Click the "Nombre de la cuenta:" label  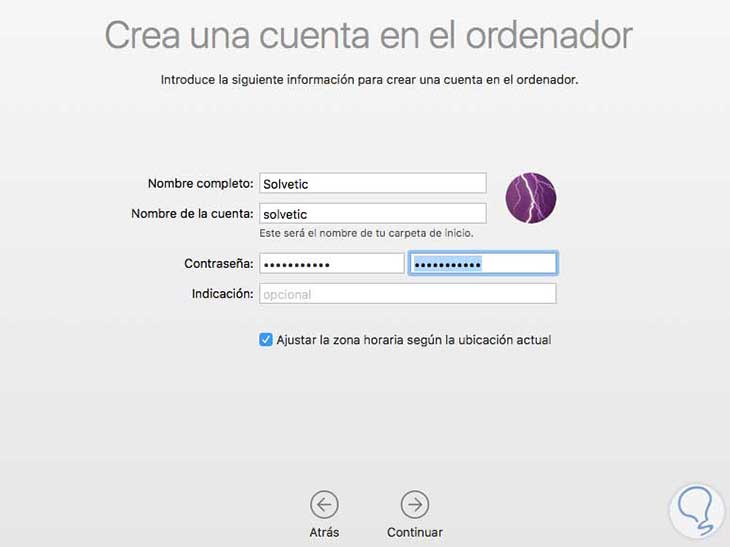tap(192, 214)
